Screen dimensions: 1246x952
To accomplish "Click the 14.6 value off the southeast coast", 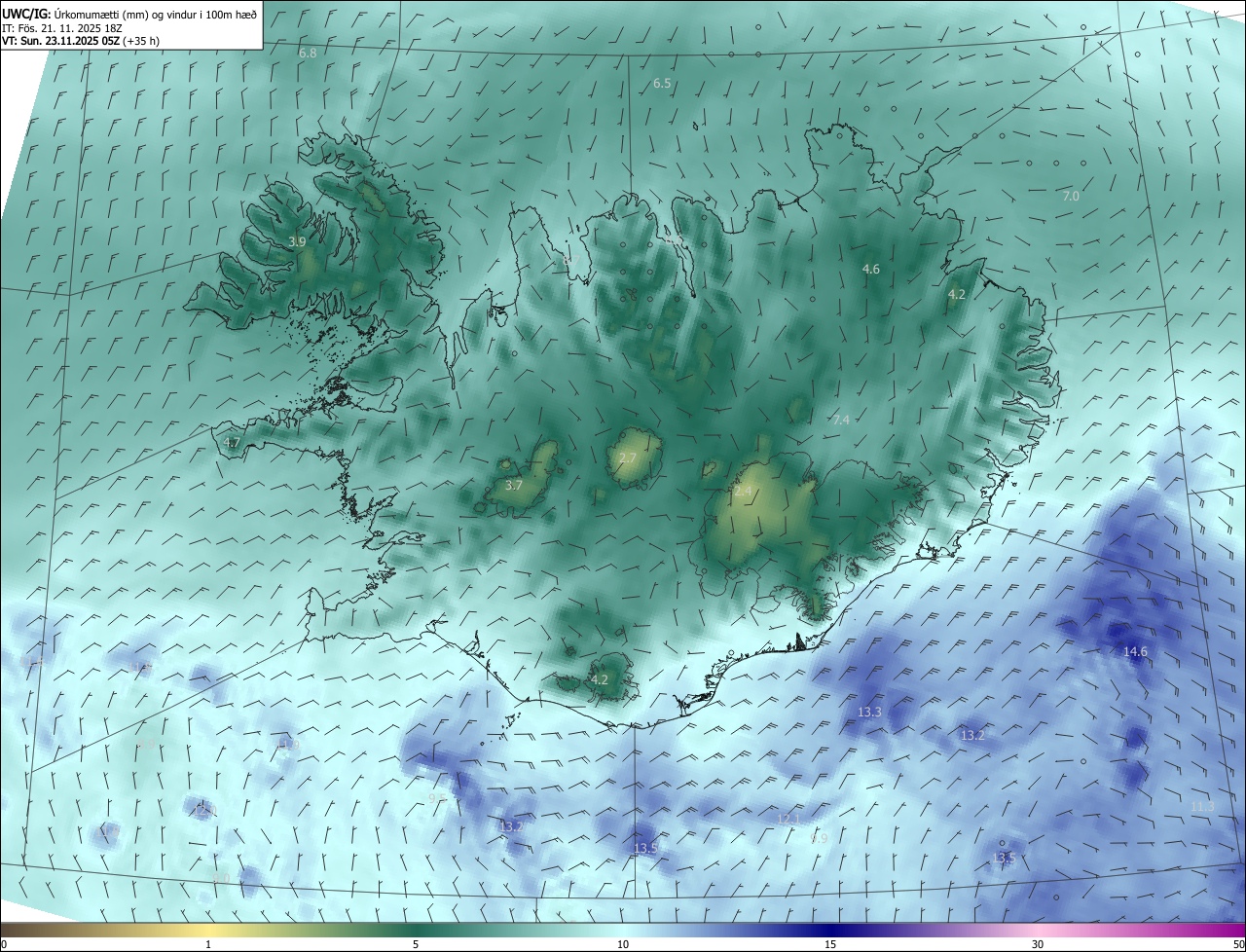I will (1136, 652).
